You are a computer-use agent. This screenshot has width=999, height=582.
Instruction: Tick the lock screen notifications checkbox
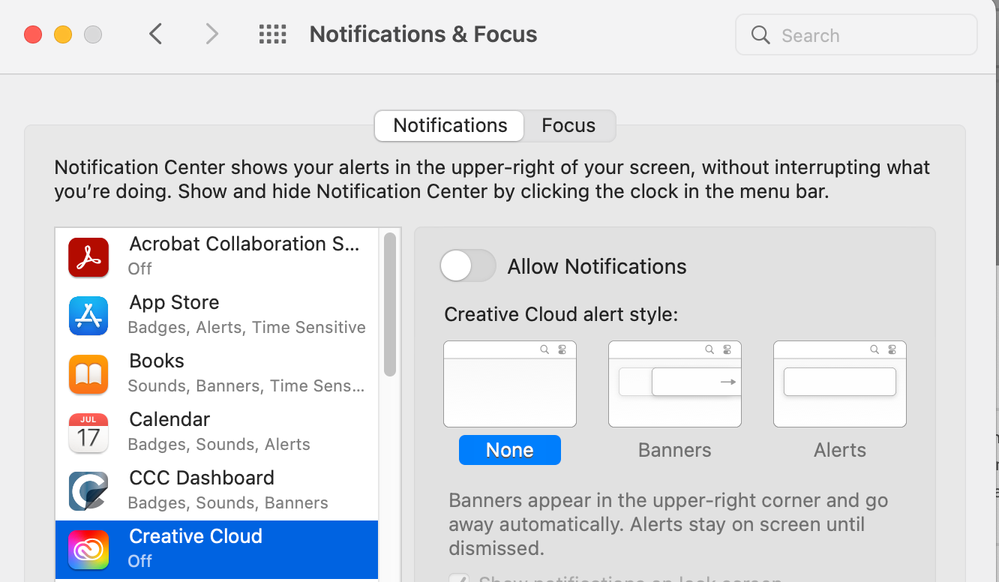[x=459, y=578]
